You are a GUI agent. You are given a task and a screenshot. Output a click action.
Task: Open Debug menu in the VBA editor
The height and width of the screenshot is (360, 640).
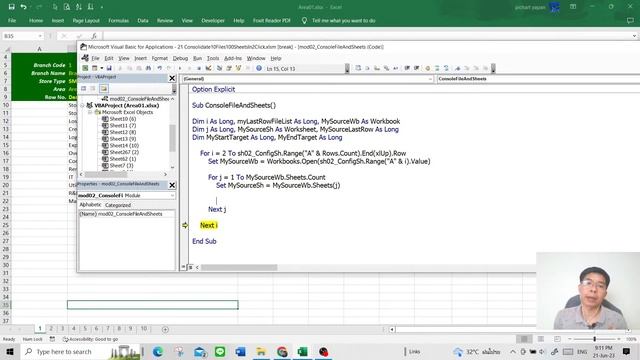pyautogui.click(x=180, y=58)
